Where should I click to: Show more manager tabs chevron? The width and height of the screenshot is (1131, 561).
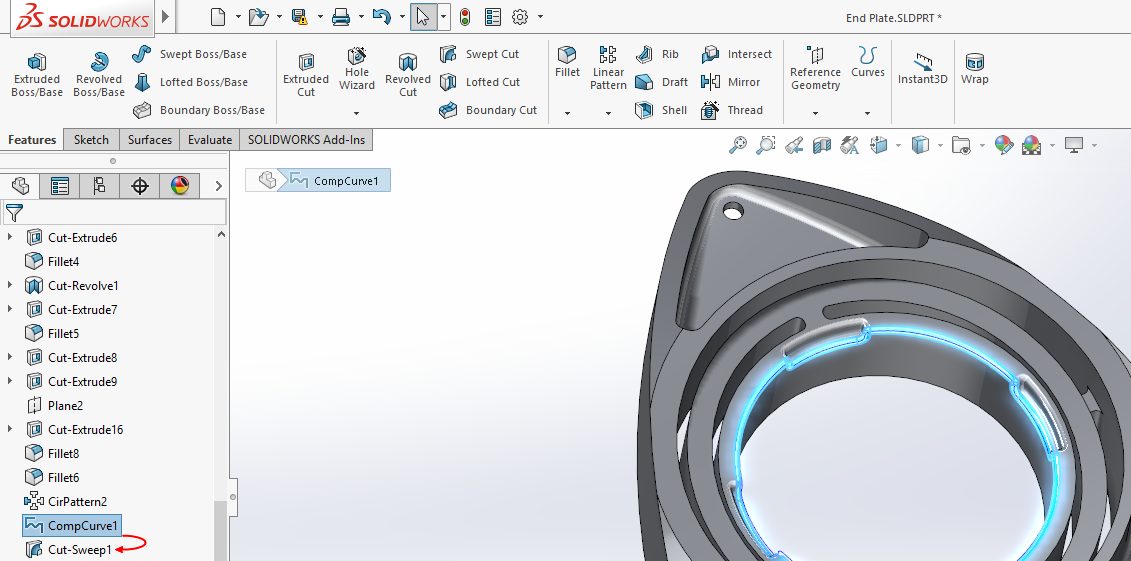point(219,186)
